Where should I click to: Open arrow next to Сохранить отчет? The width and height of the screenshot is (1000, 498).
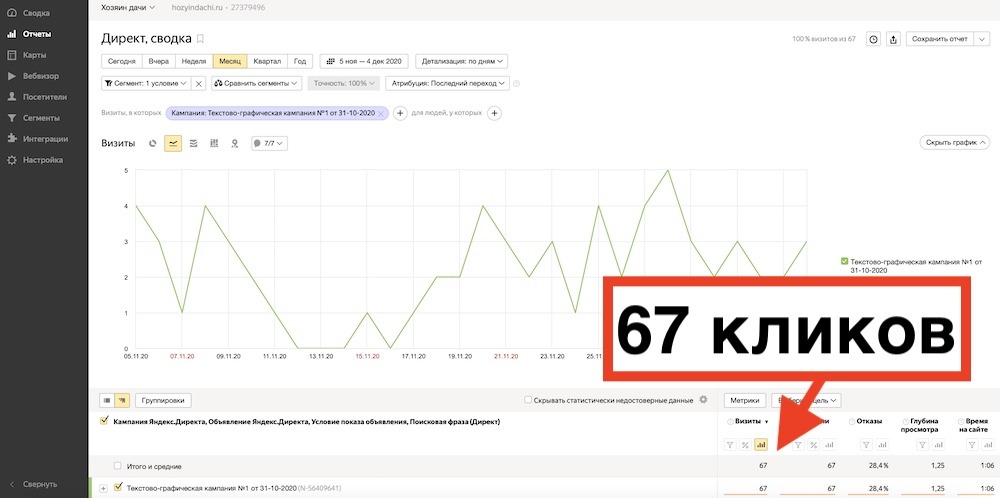[982, 40]
